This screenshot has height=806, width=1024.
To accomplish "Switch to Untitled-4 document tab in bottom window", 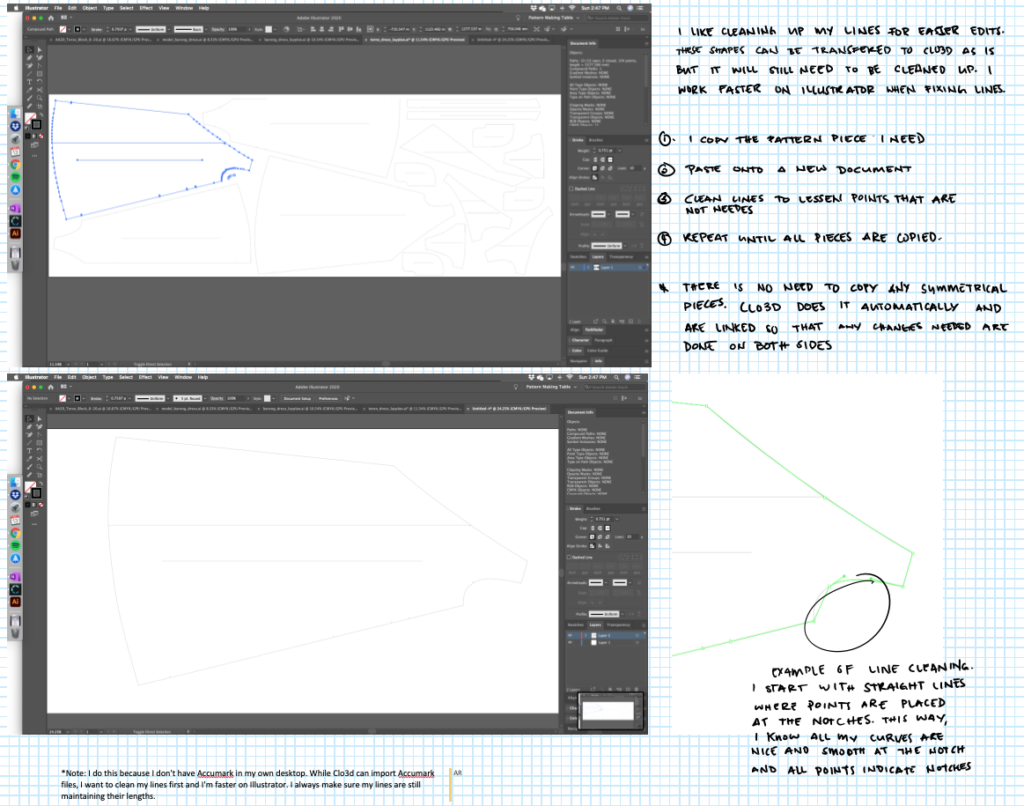I will click(x=509, y=408).
